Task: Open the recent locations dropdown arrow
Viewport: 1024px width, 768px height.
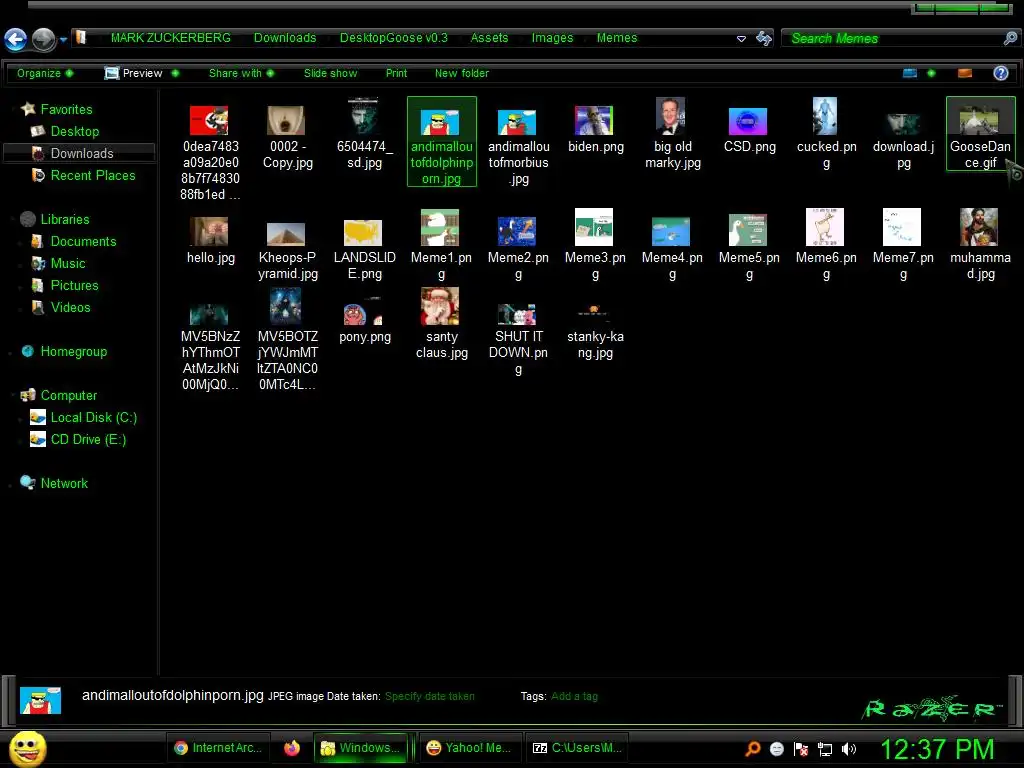Action: (63, 40)
